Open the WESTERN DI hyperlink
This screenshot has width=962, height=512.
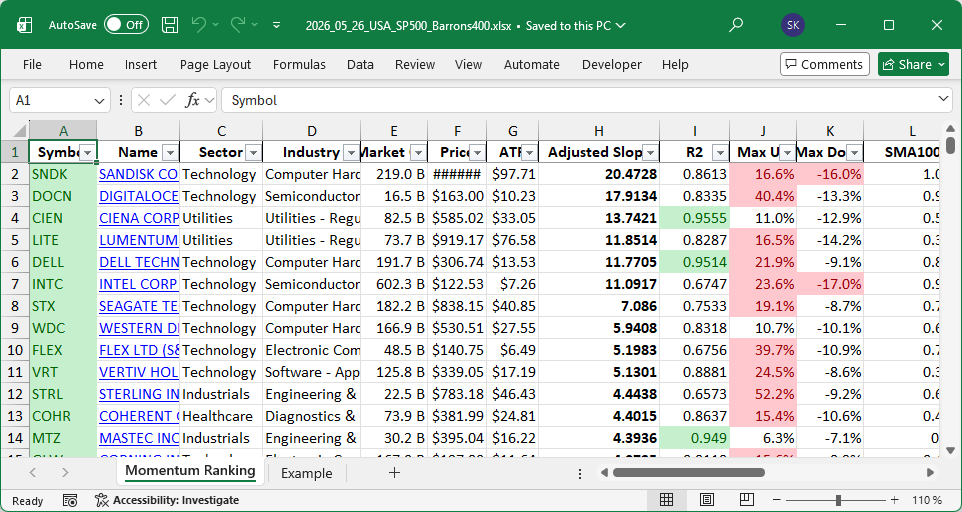pos(139,329)
